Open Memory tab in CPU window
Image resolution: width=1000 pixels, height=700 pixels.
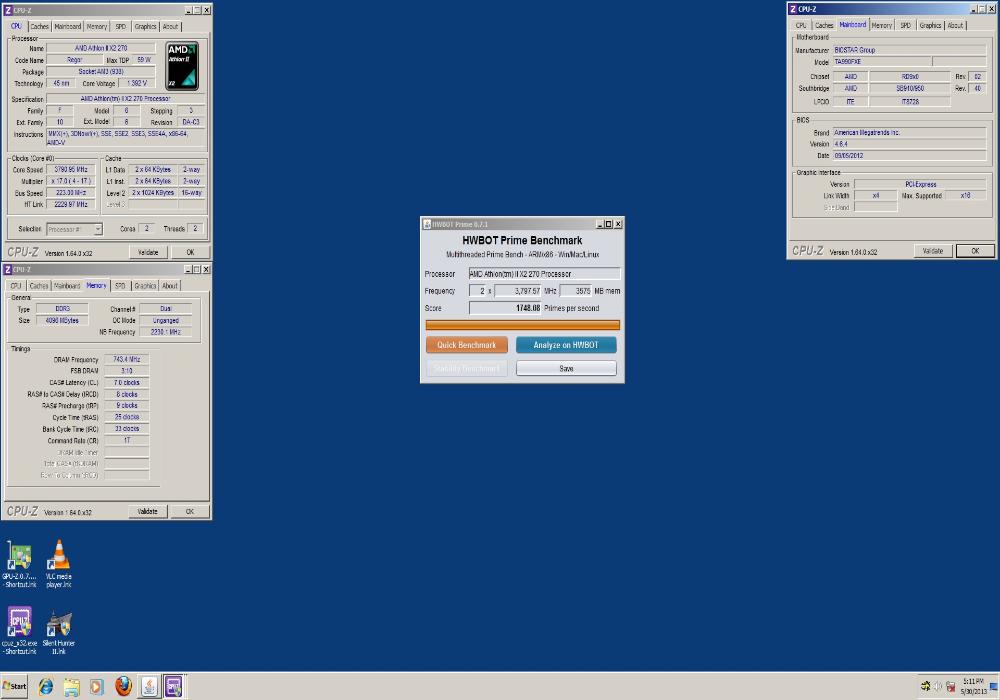click(x=97, y=26)
